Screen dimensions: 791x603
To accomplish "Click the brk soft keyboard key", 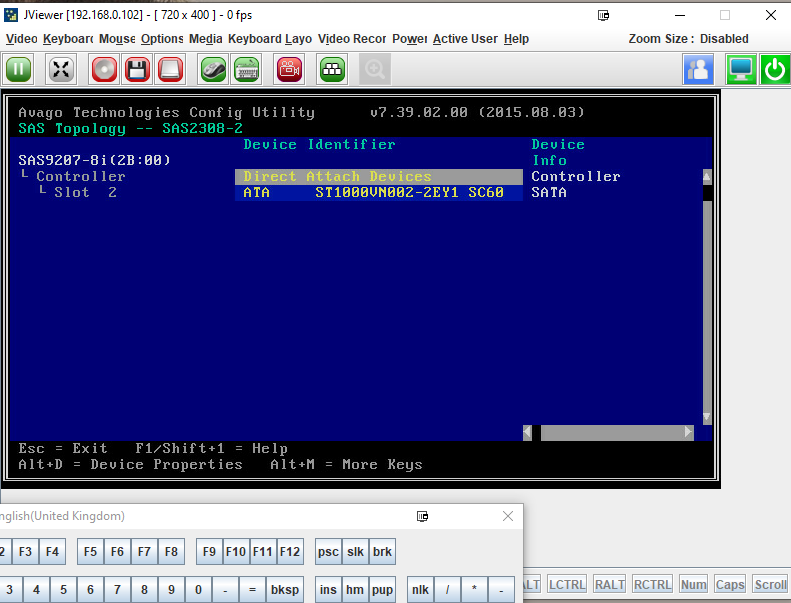I will 382,552.
